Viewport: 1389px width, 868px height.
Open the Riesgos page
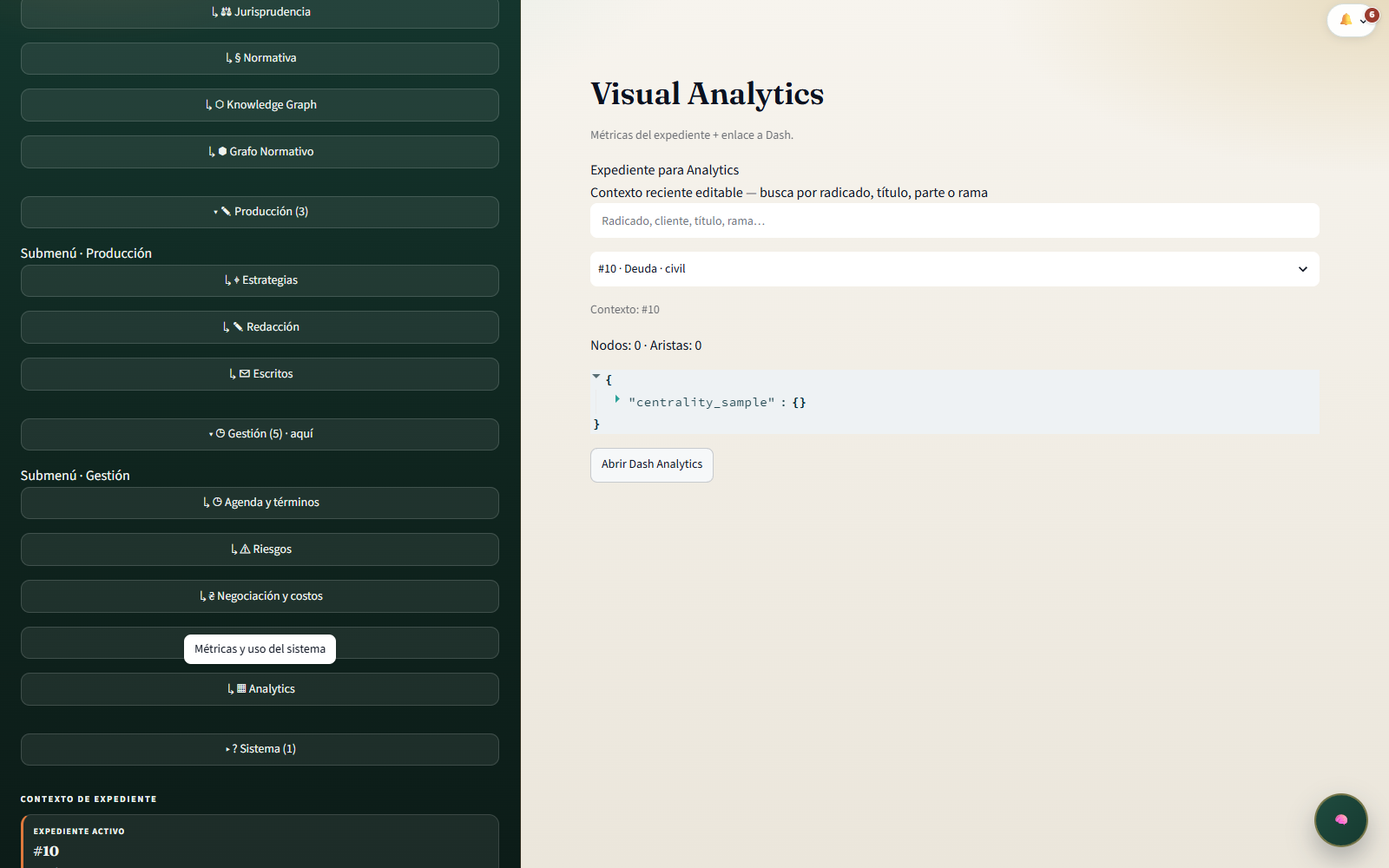coord(260,549)
